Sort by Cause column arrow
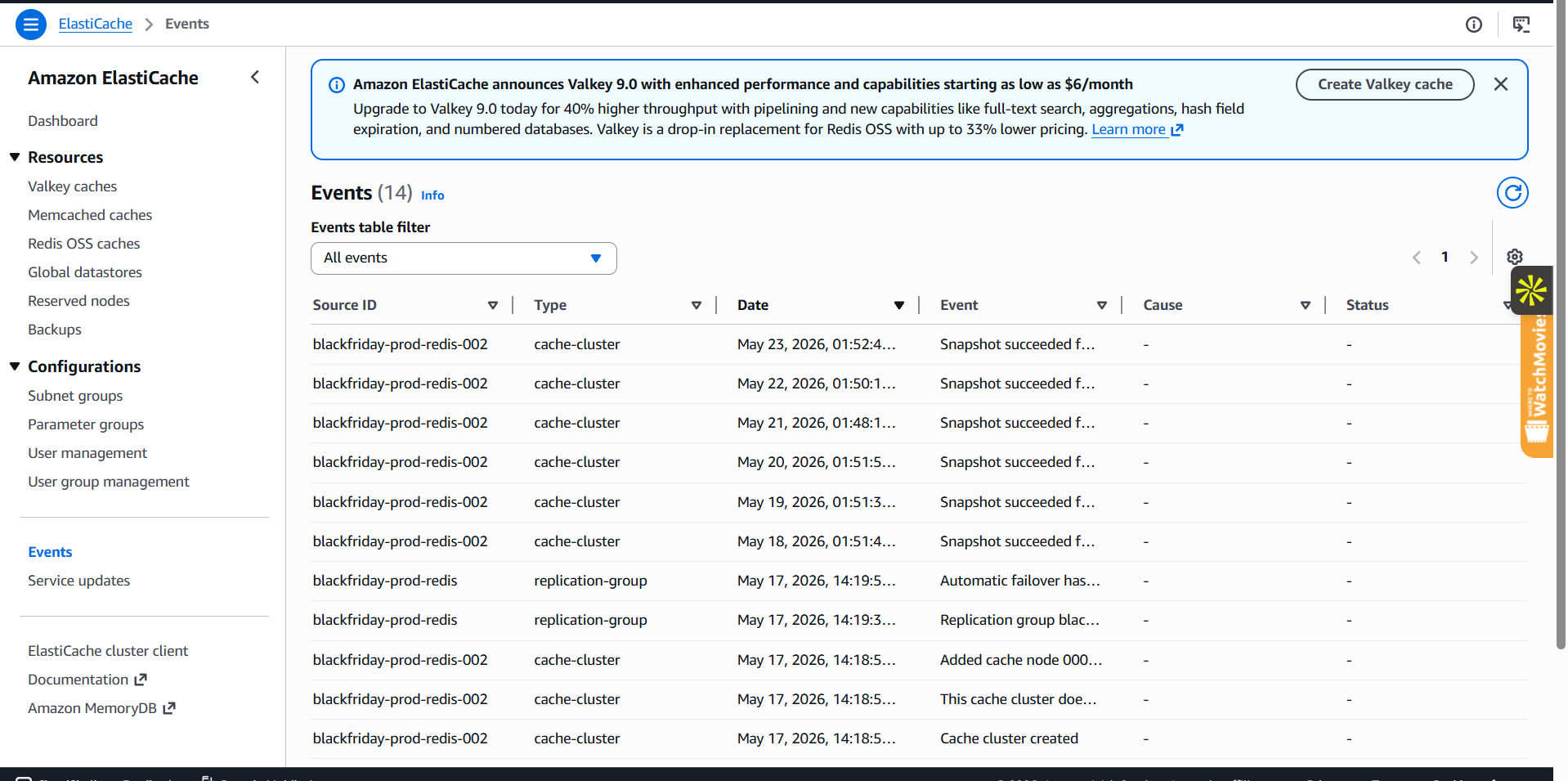Screen dimensions: 1568x781 point(1306,305)
